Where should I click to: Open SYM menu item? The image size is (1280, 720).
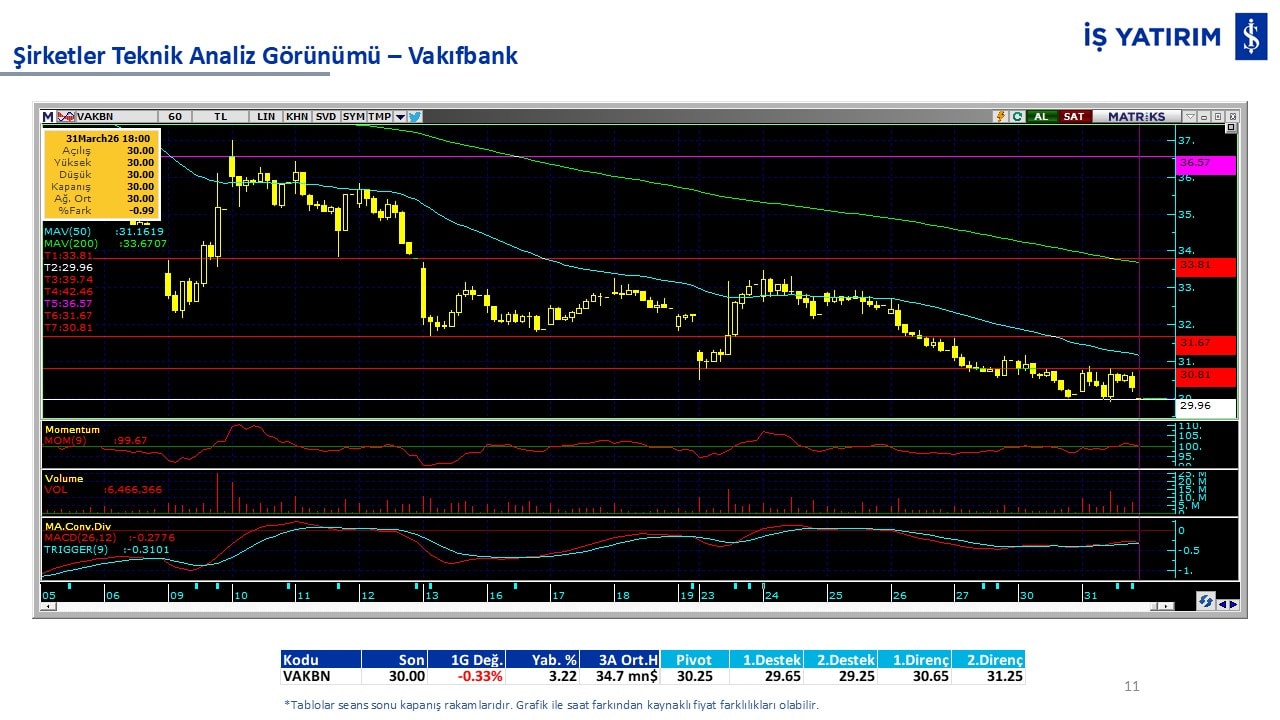point(354,116)
